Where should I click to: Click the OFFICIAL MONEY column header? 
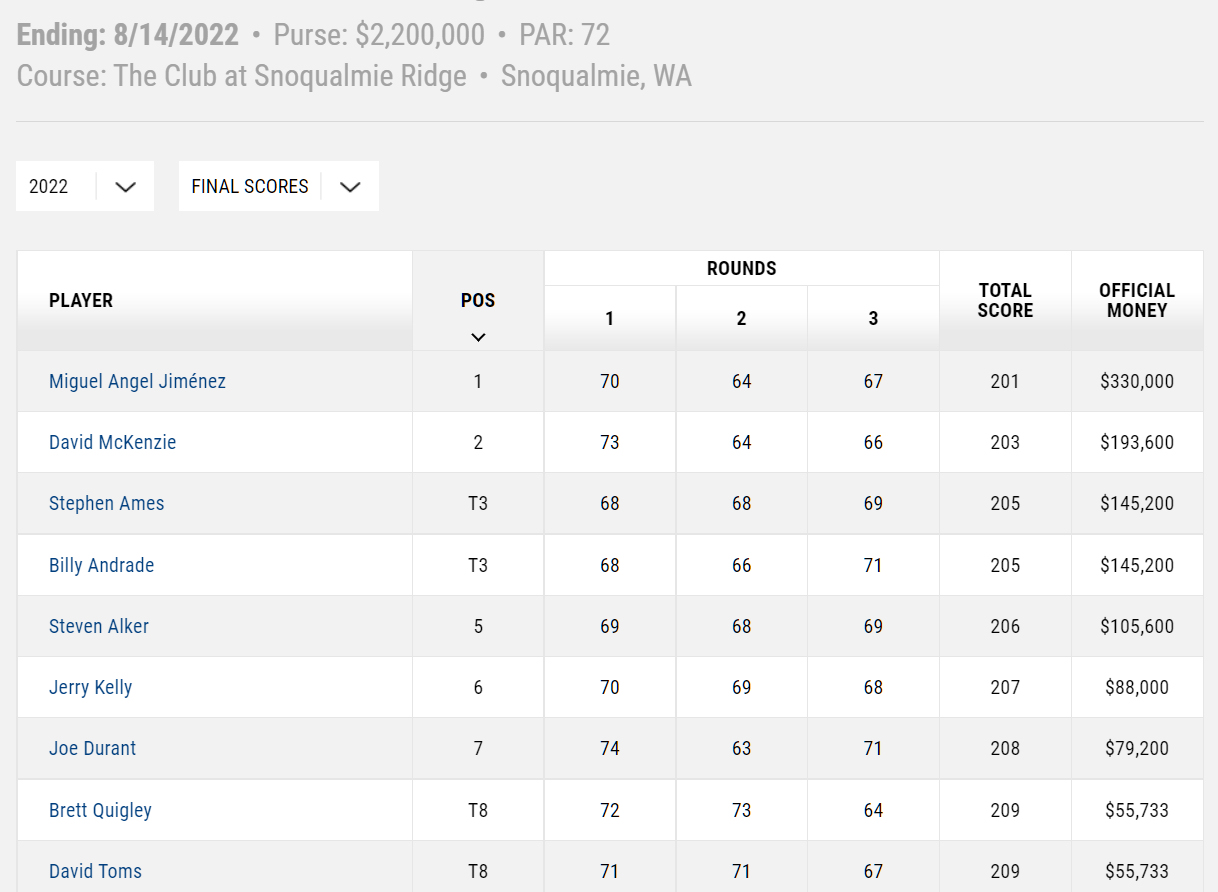tap(1137, 300)
